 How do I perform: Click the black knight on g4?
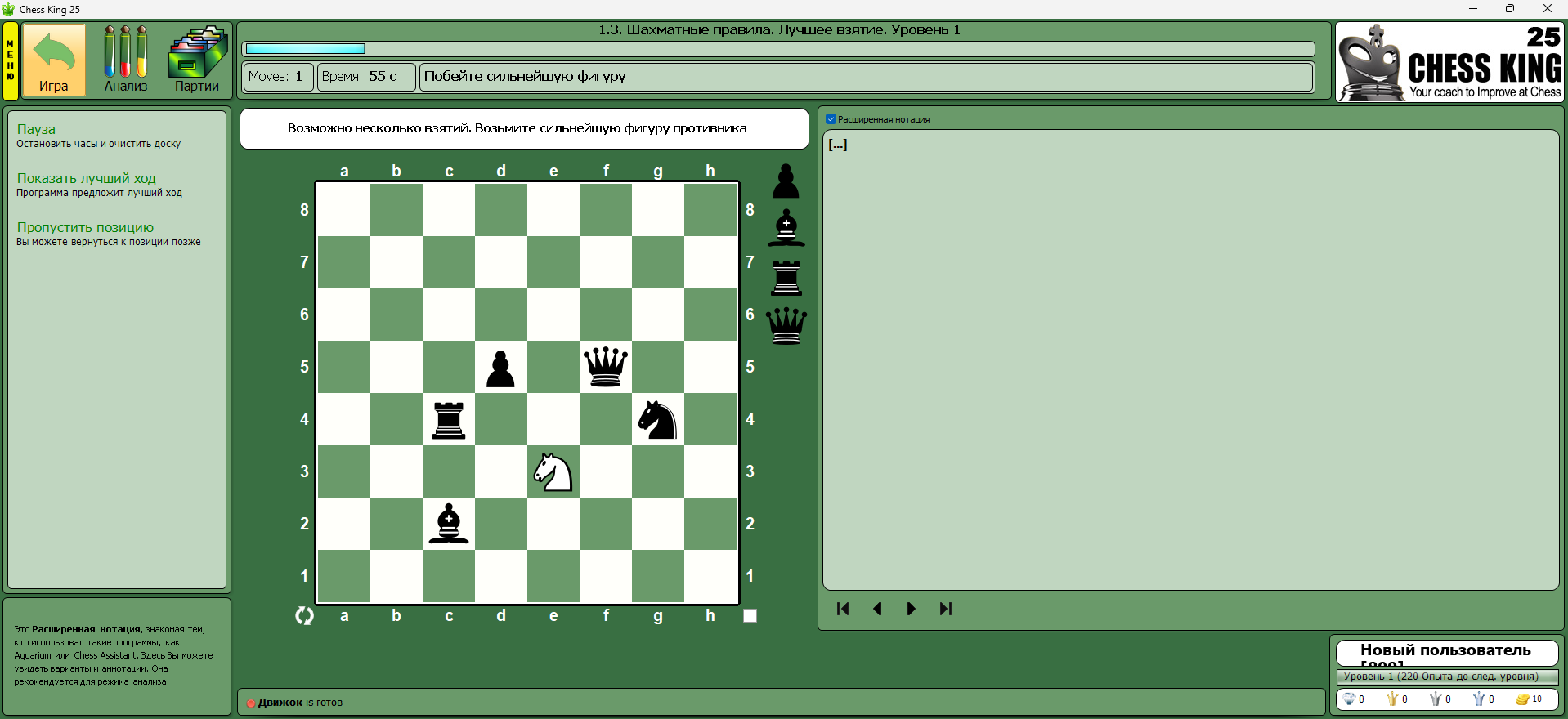tap(657, 420)
